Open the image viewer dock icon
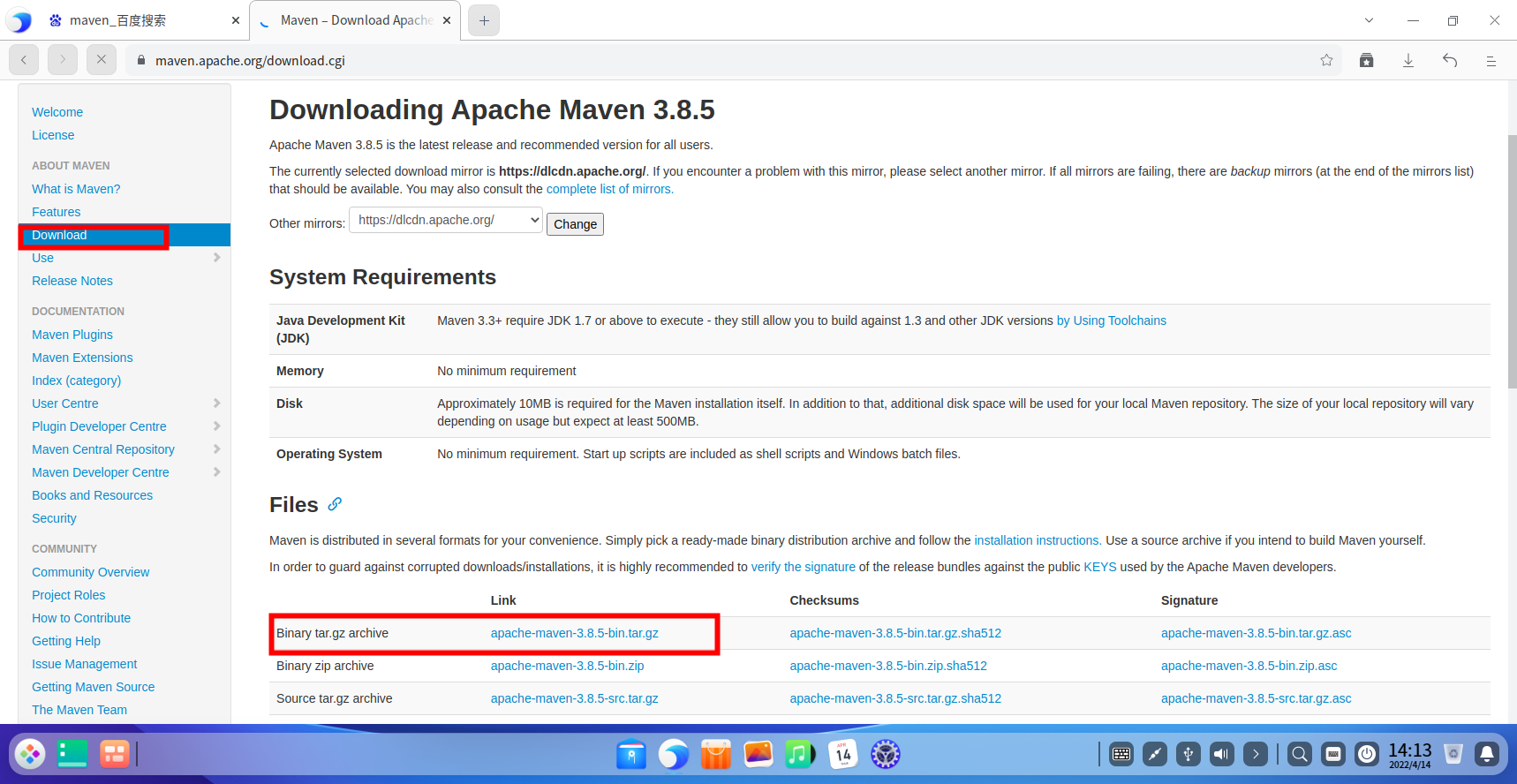The image size is (1517, 784). click(758, 754)
